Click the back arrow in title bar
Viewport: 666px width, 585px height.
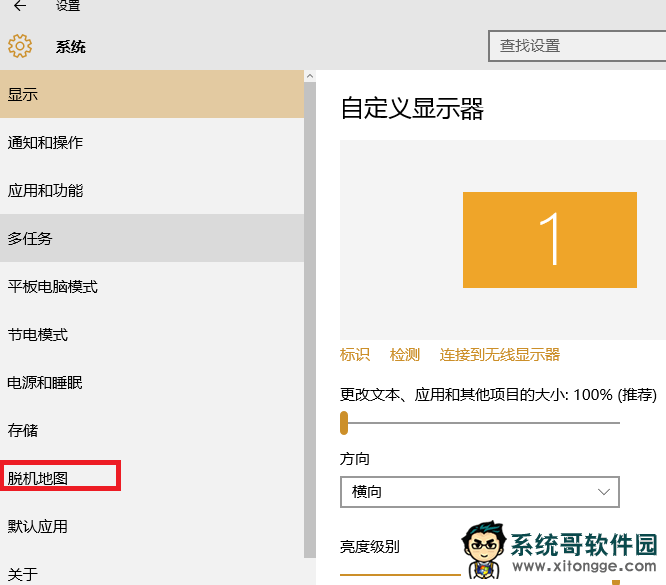(19, 6)
